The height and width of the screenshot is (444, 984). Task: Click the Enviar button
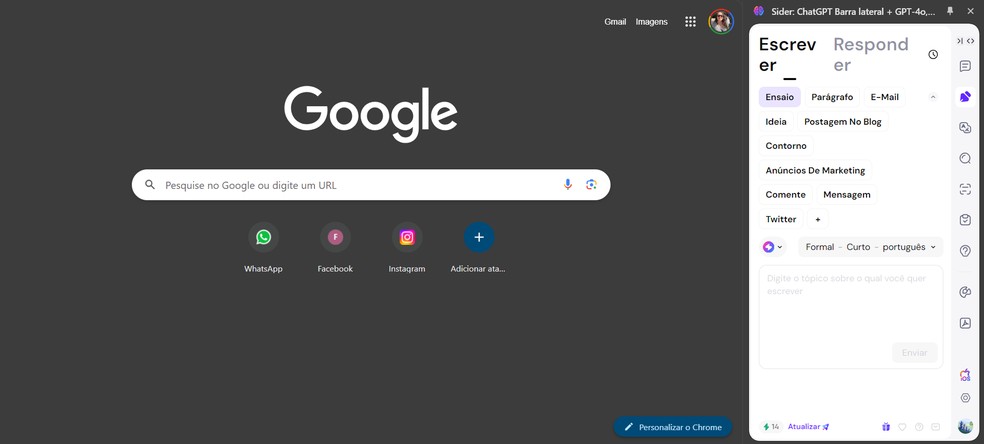(x=914, y=352)
